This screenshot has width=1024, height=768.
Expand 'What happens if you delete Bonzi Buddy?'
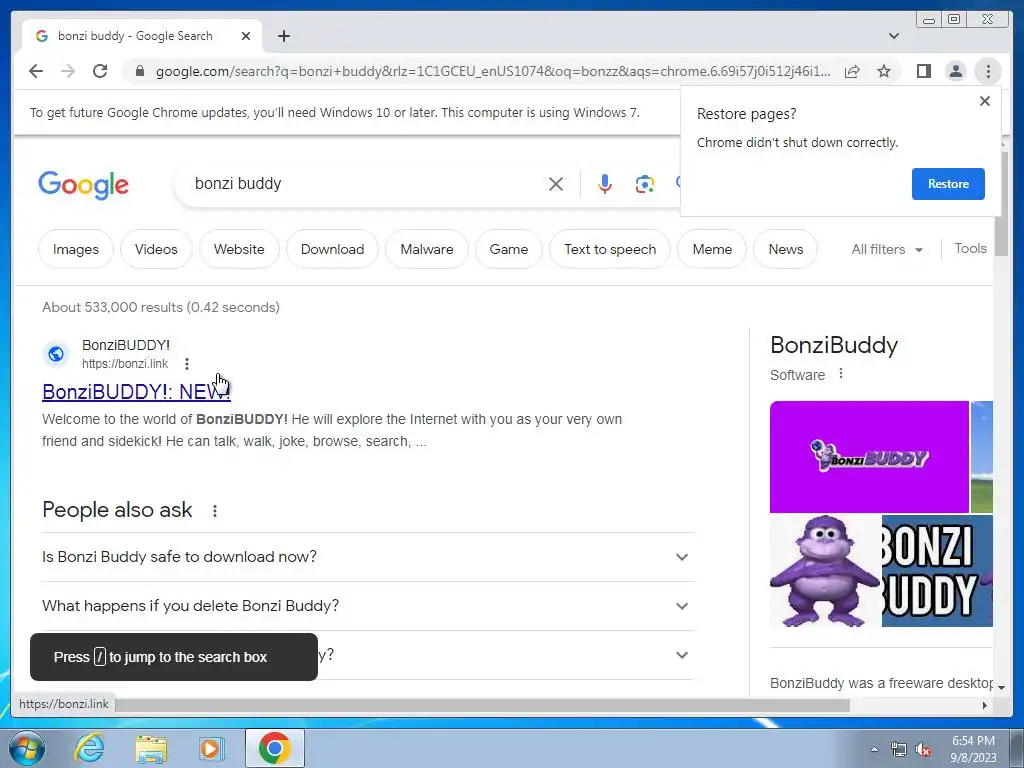tap(368, 606)
